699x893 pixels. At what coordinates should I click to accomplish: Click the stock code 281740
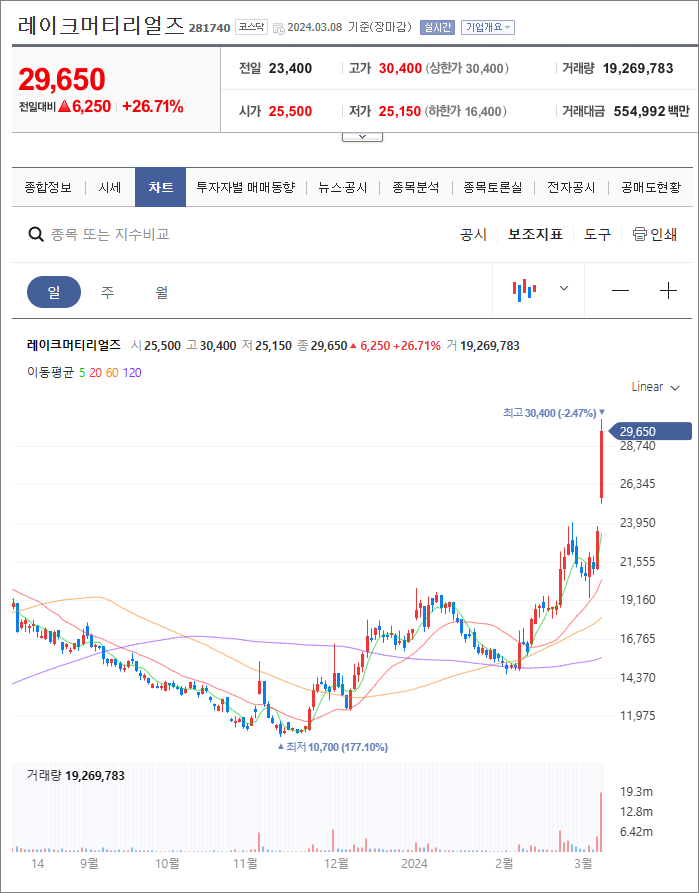[210, 28]
